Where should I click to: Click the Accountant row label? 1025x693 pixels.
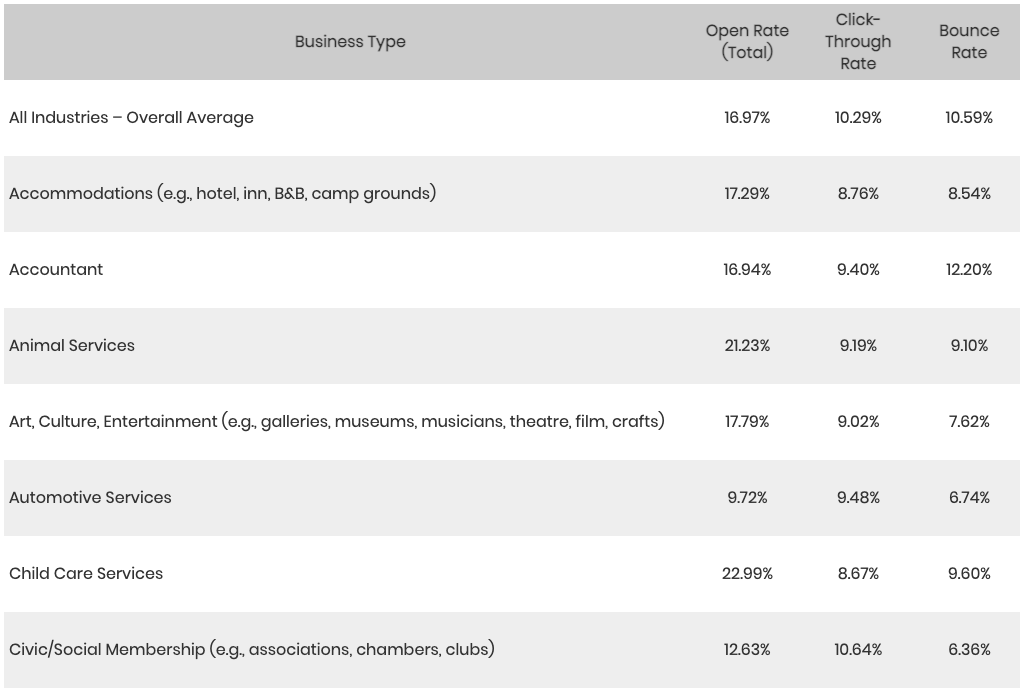pyautogui.click(x=56, y=270)
